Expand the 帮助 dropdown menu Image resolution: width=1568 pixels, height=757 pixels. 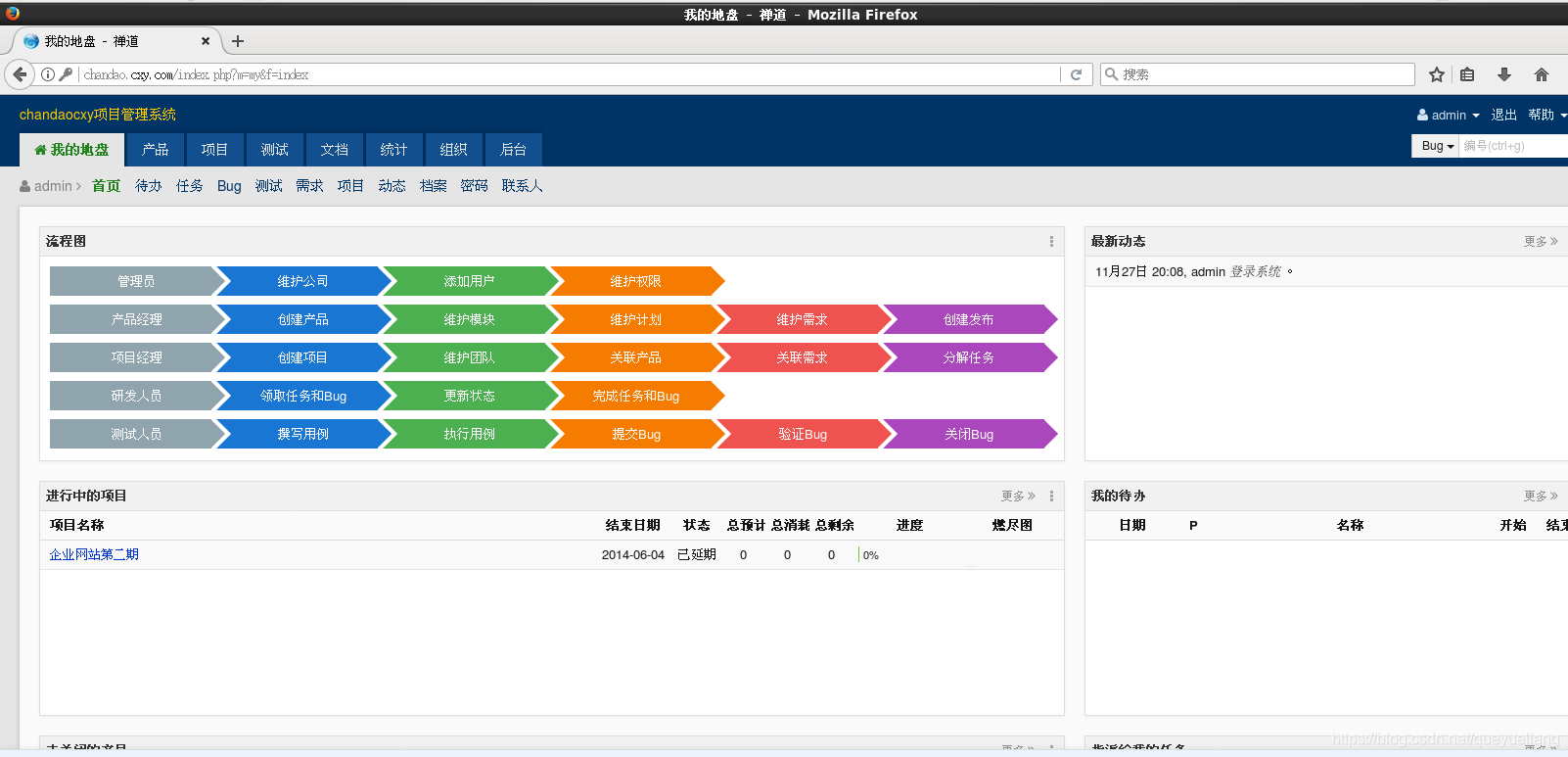(x=1547, y=115)
